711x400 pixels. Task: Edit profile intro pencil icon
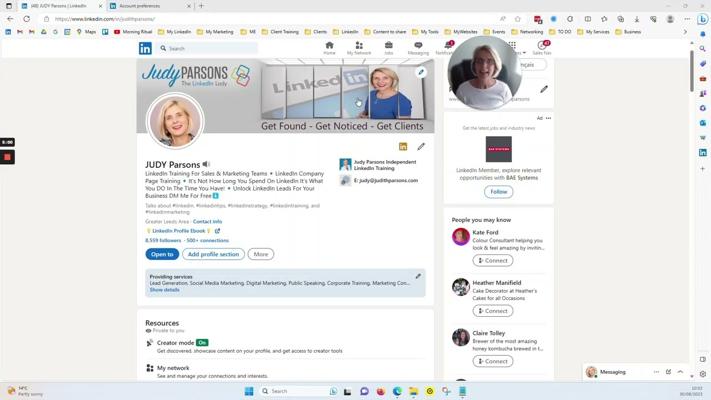(x=421, y=146)
